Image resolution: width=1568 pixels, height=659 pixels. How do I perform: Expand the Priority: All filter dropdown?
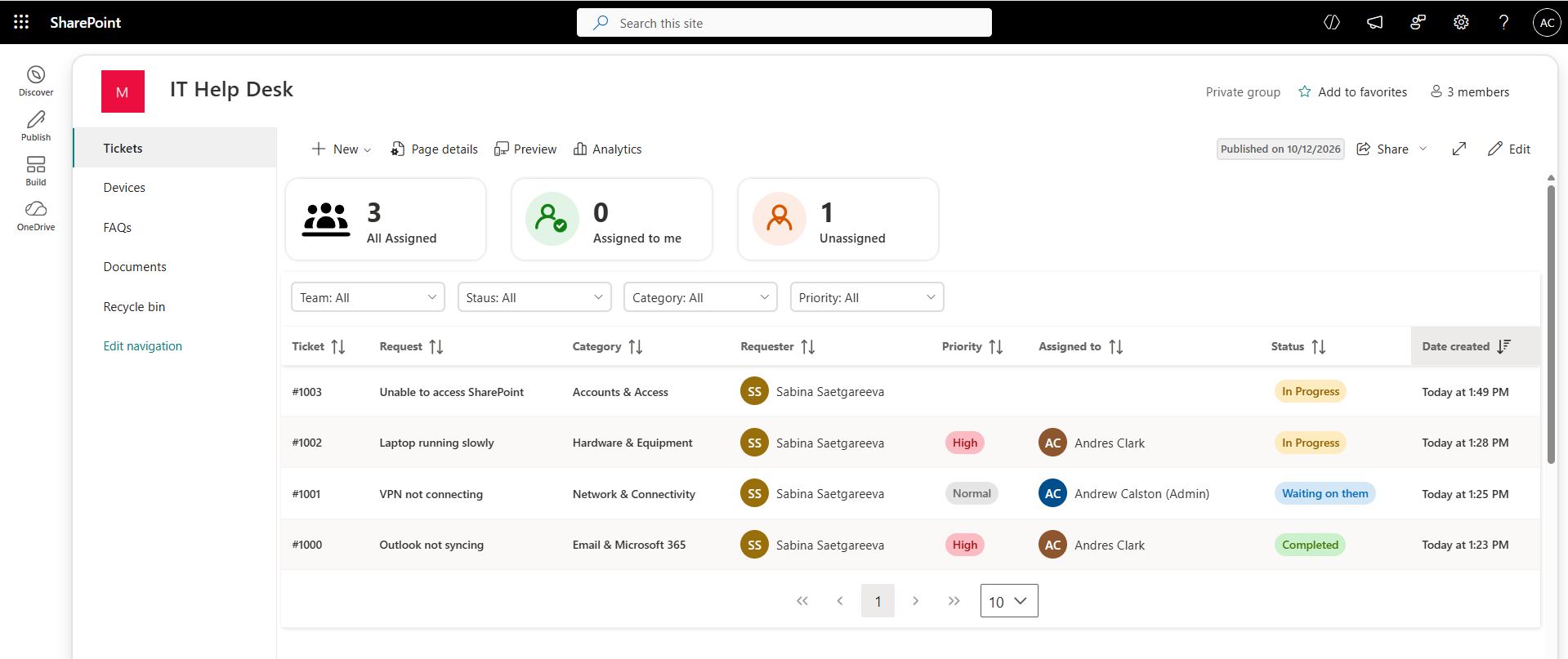tap(867, 297)
